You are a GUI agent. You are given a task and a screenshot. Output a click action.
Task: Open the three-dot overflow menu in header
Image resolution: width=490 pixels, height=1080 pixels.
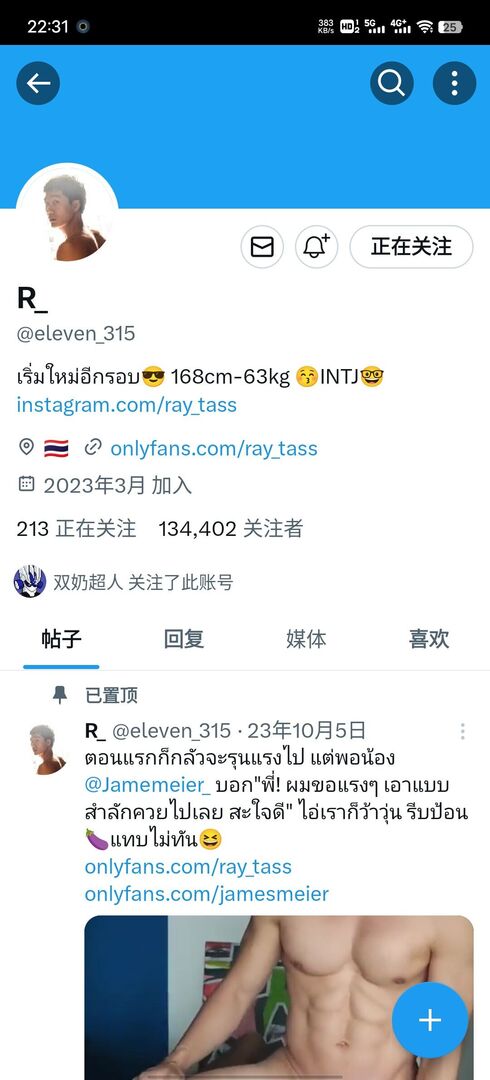click(454, 83)
